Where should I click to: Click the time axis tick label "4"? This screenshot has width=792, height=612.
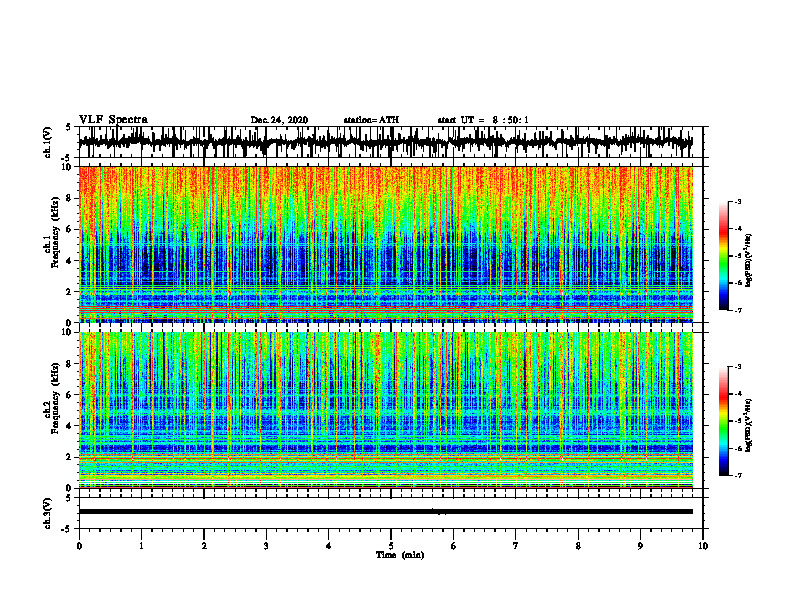pyautogui.click(x=329, y=546)
